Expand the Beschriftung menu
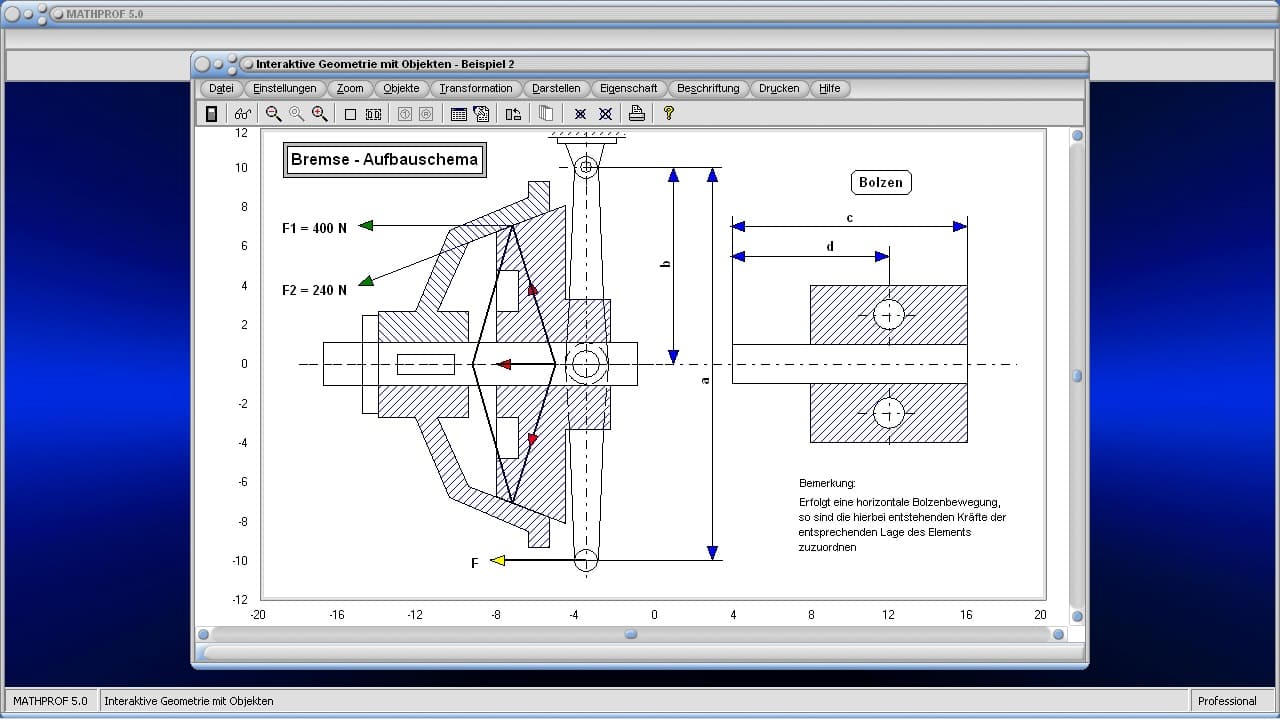Viewport: 1280px width, 720px height. [708, 88]
